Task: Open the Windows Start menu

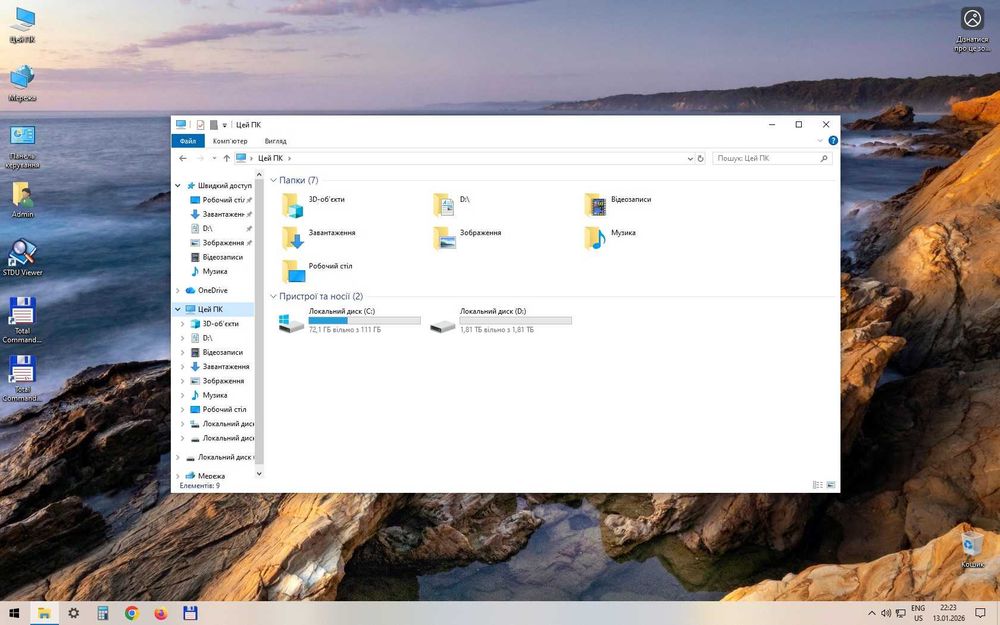Action: tap(14, 613)
